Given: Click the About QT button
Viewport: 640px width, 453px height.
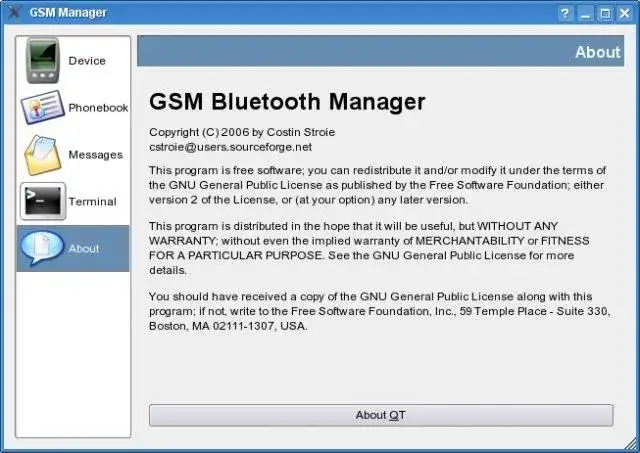Looking at the screenshot, I should pos(381,415).
